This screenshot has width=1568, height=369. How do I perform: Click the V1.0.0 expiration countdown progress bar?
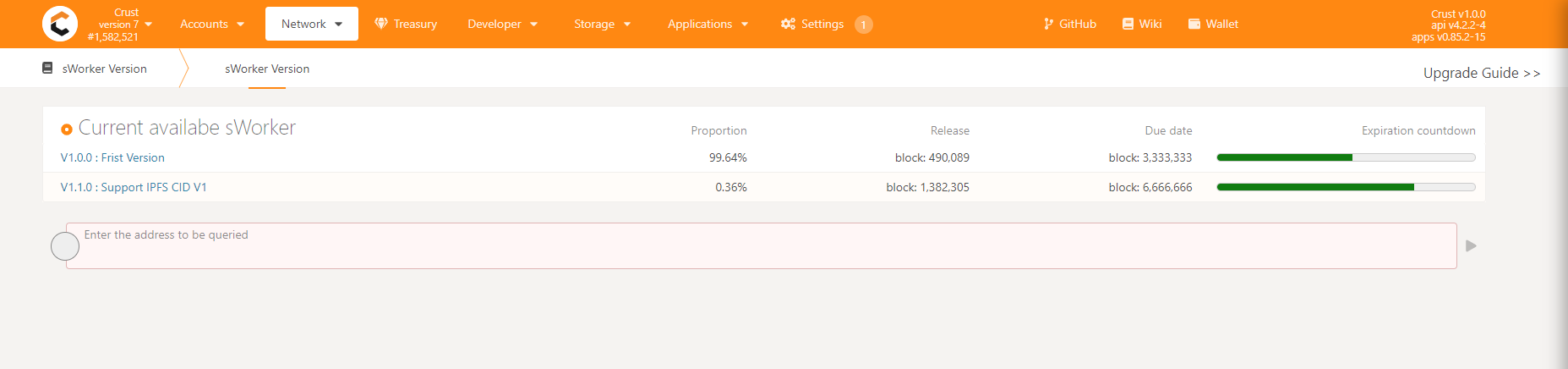pos(1346,157)
